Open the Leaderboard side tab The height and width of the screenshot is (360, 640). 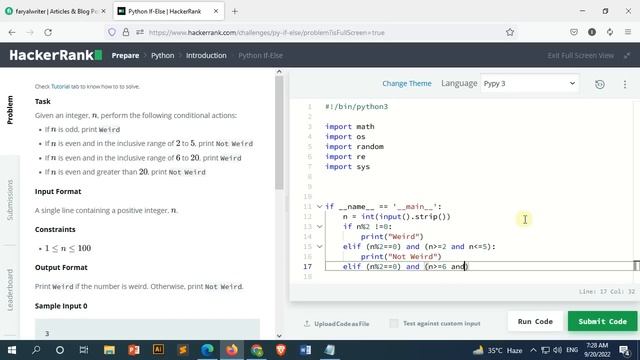coord(10,290)
